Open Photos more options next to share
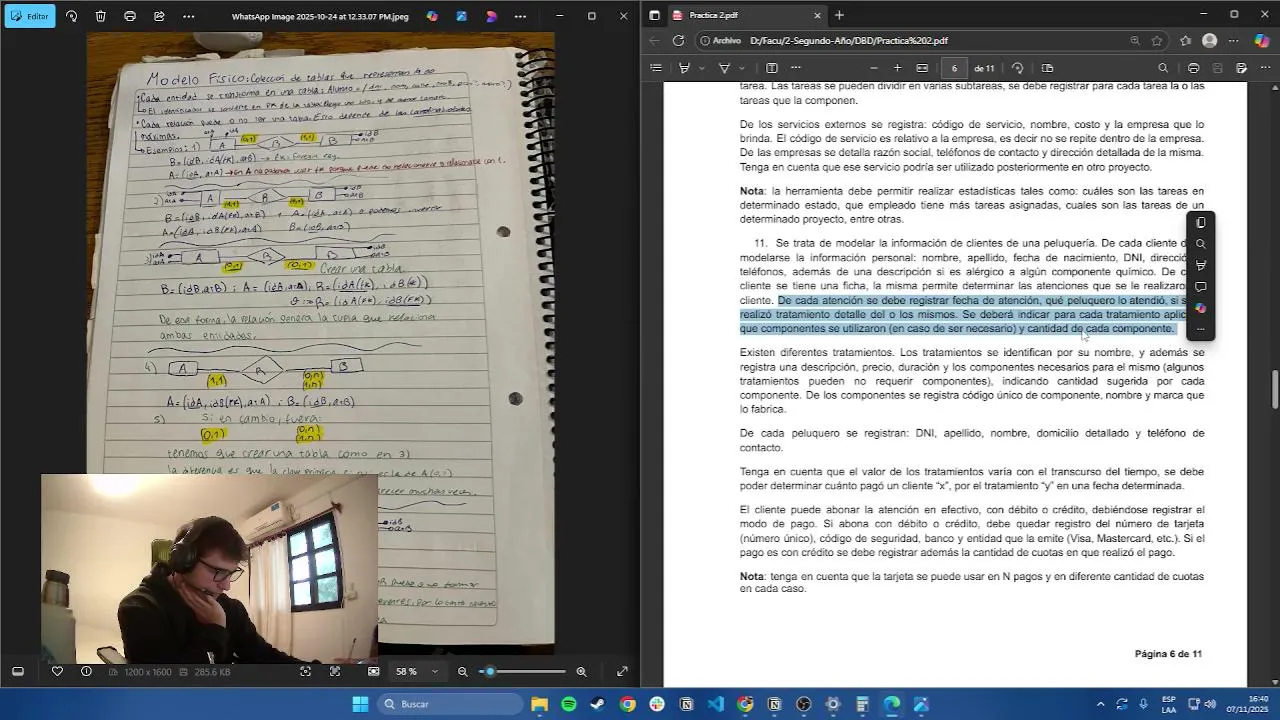1280x720 pixels. coord(189,16)
